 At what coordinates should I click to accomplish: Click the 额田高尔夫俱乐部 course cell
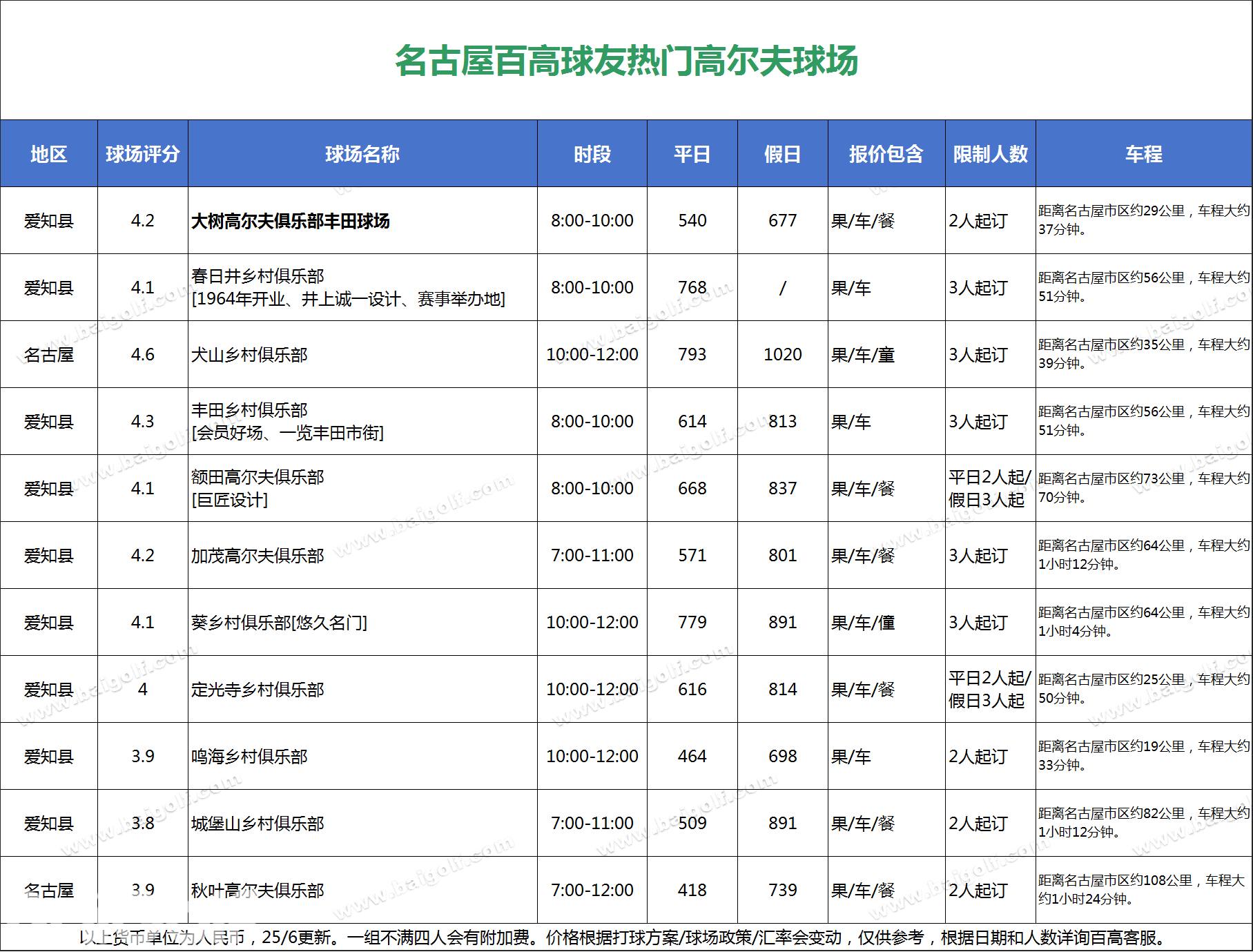point(258,477)
